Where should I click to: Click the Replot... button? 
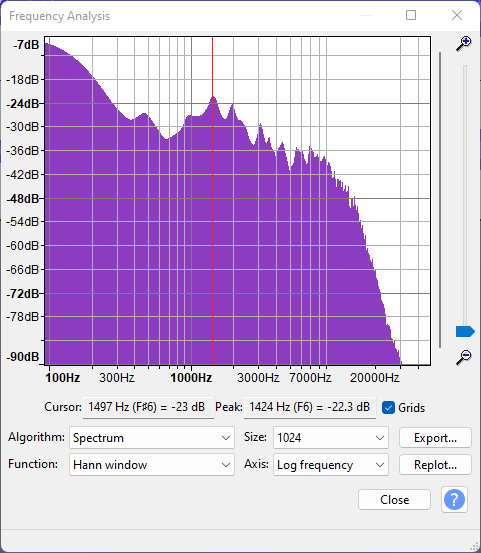pos(435,465)
